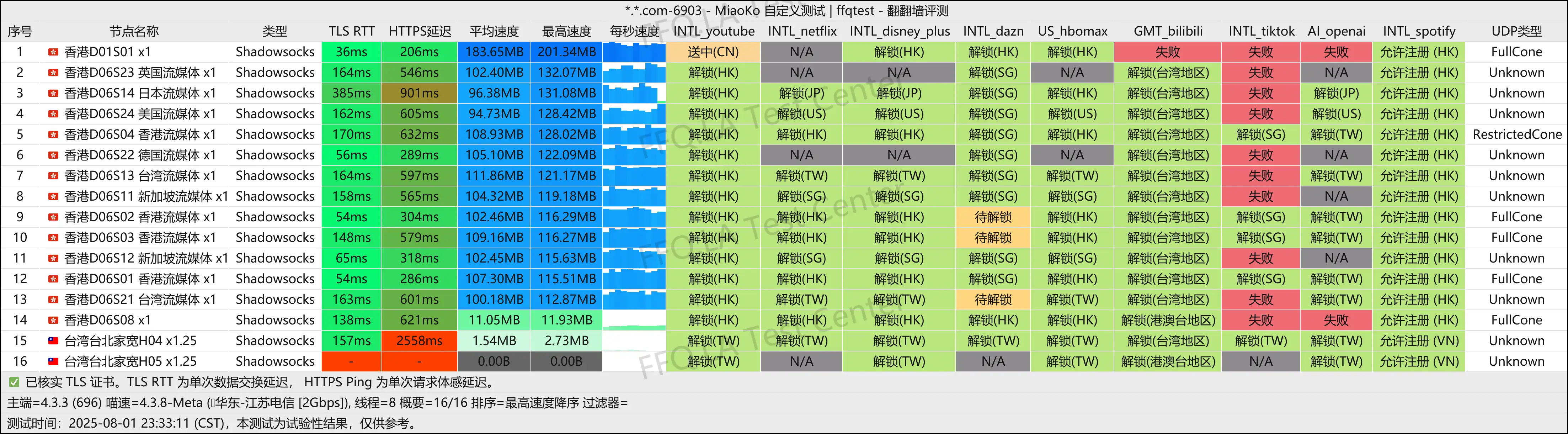Click the GMT_bilibili column header

point(1168,31)
